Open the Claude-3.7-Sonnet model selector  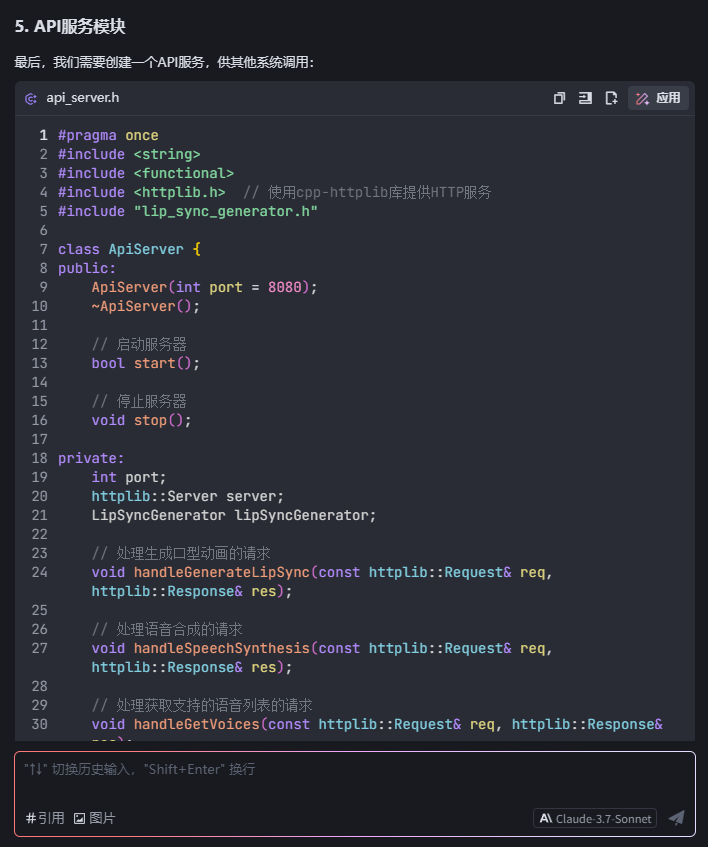595,818
